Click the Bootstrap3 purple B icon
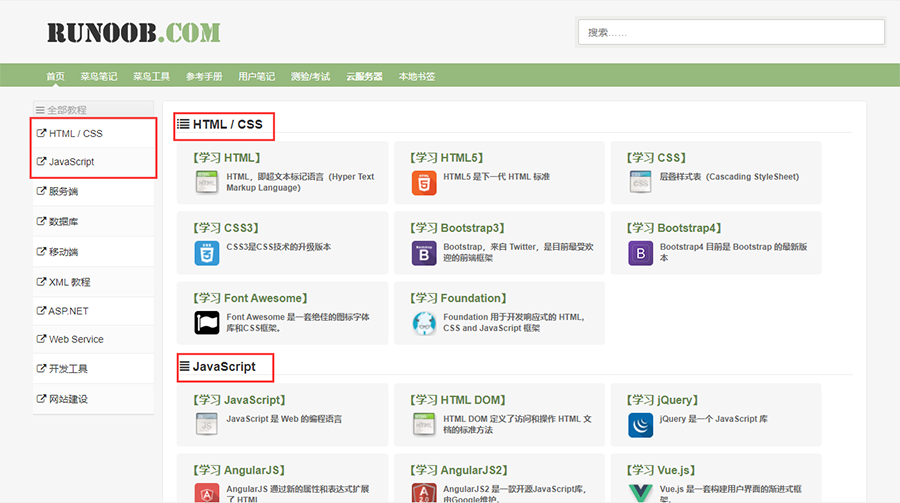Screen dimensions: 900x503 [x=424, y=253]
